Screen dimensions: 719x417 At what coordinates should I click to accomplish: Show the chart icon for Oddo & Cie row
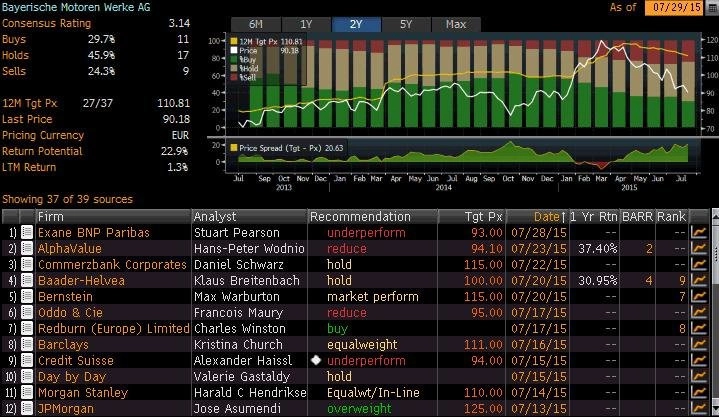(699, 312)
